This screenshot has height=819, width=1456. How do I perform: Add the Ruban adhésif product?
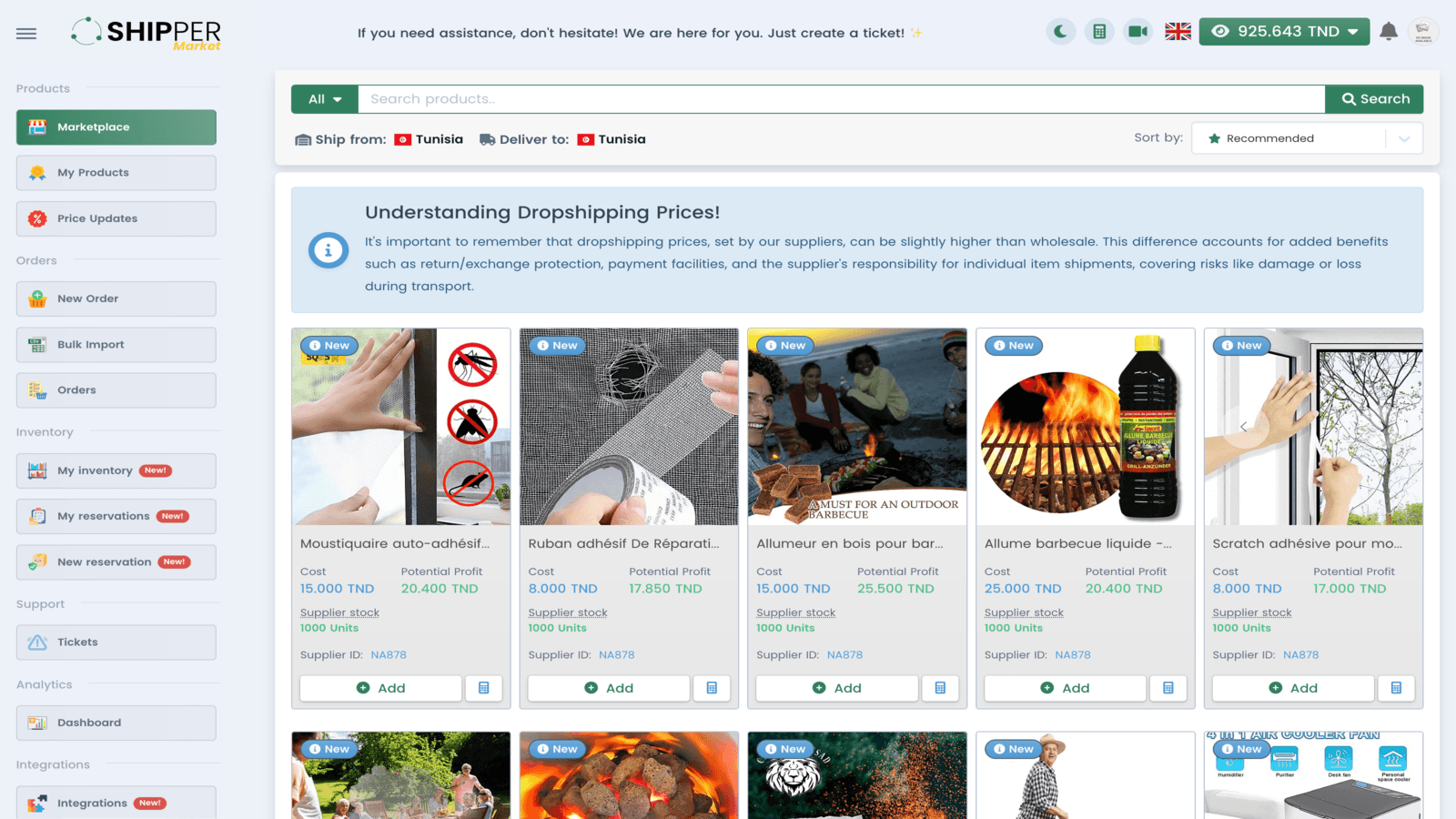tap(608, 688)
